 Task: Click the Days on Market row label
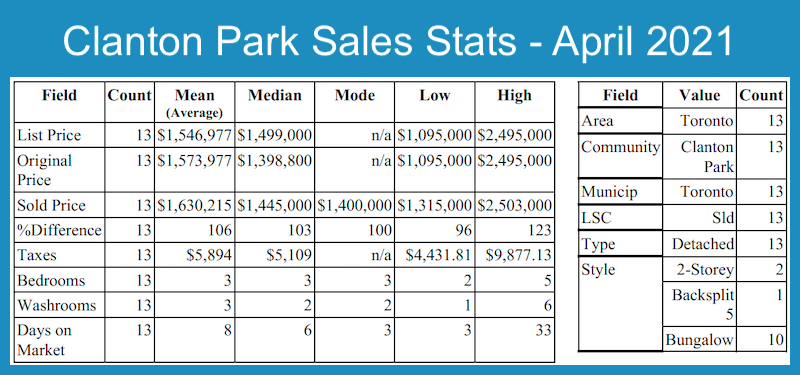click(44, 340)
